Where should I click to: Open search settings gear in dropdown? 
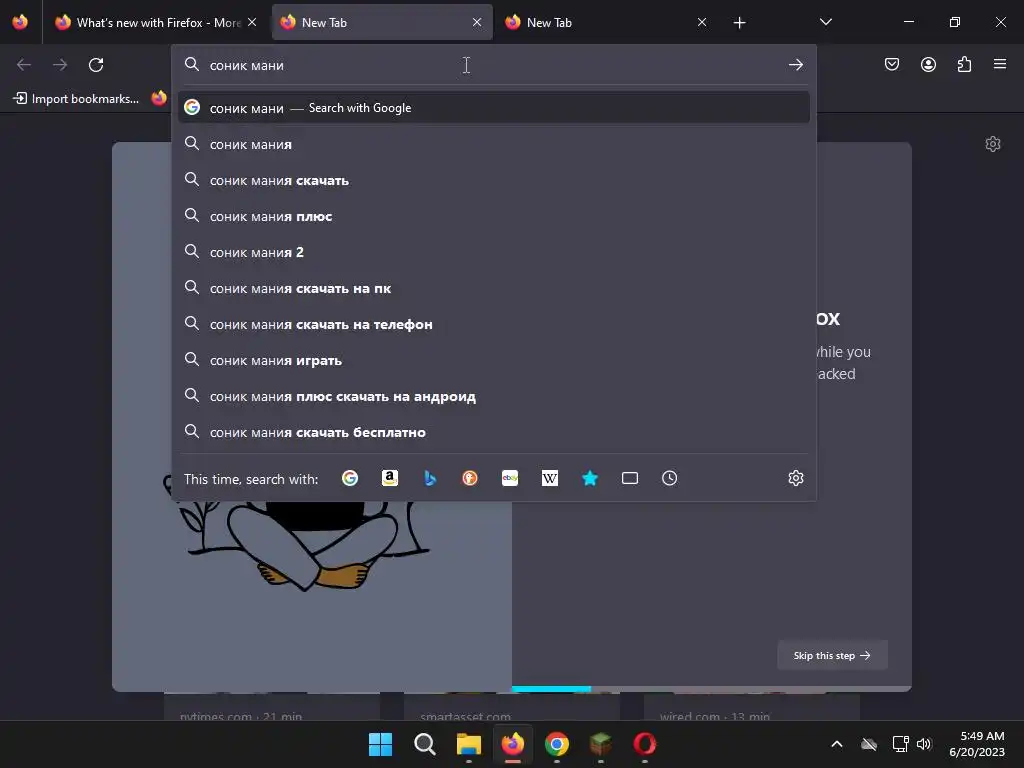[795, 479]
